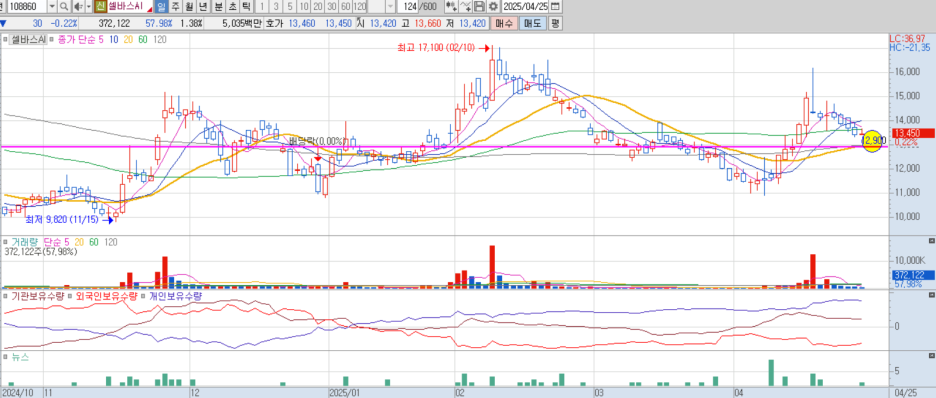Click green 60 moving average in price legend
Viewport: 936px width, 398px height.
coord(143,39)
